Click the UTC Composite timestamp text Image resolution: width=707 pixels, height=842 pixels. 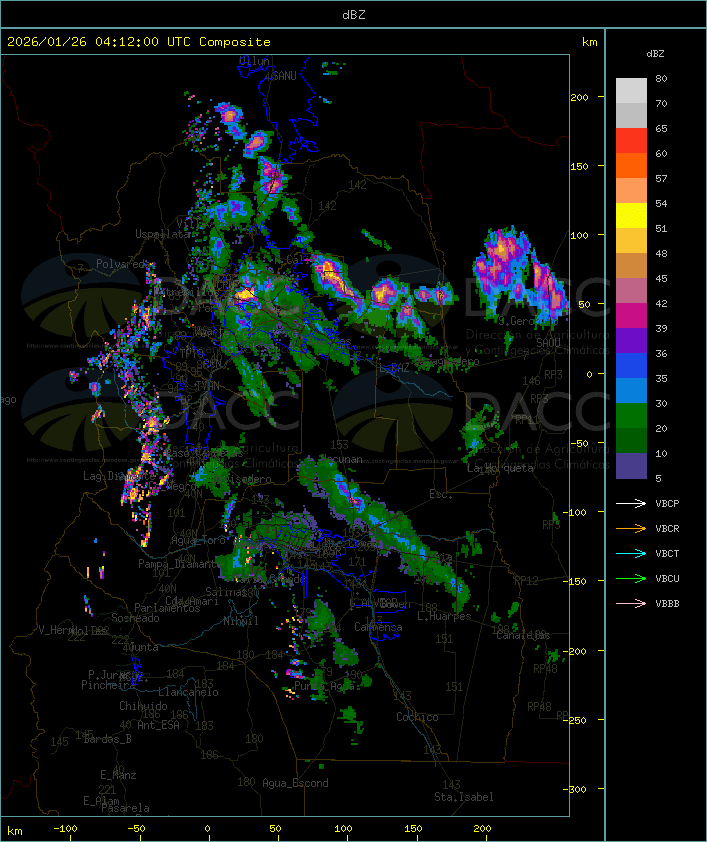pyautogui.click(x=139, y=42)
